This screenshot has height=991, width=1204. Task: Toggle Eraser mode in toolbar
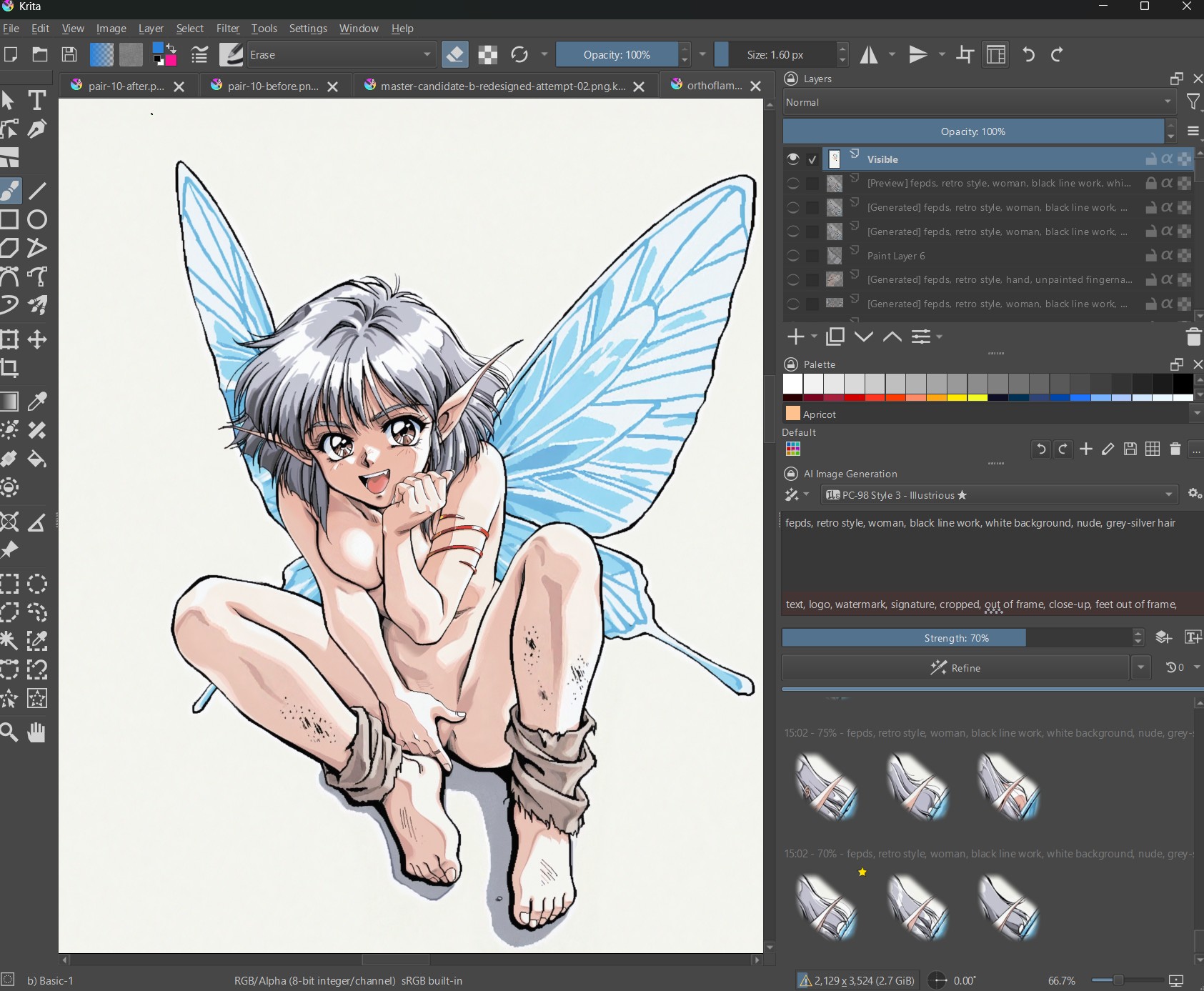(455, 55)
